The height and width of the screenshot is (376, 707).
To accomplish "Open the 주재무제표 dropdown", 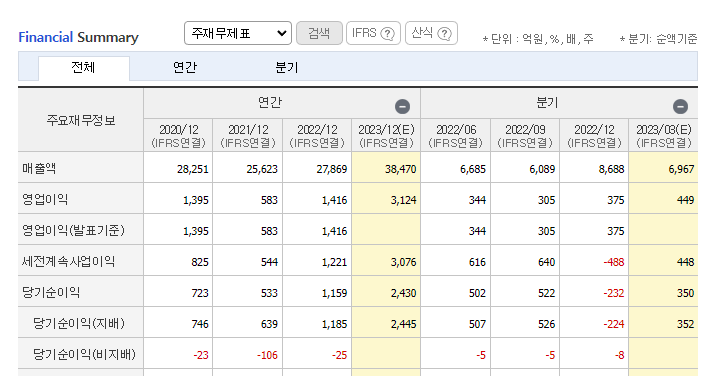I will [x=238, y=33].
